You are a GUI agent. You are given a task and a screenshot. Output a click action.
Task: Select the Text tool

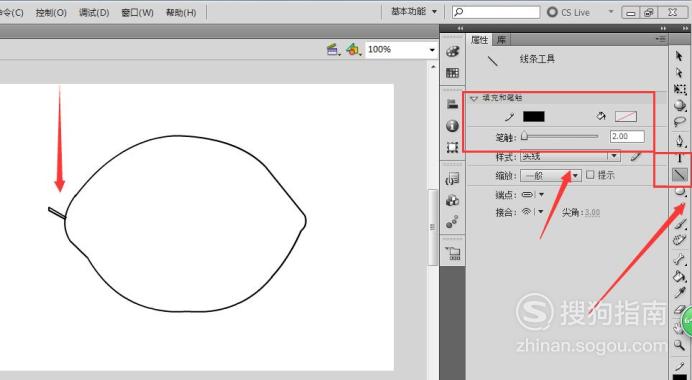[x=680, y=158]
